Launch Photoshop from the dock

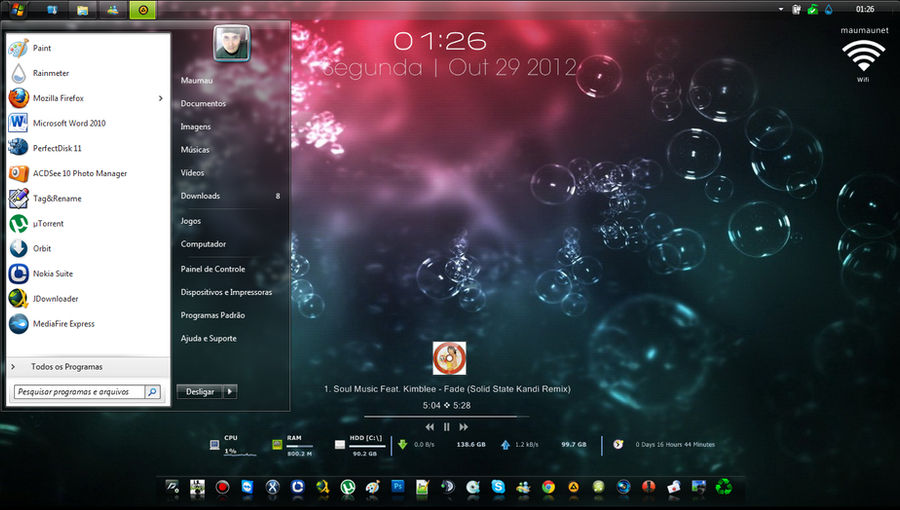click(x=398, y=487)
